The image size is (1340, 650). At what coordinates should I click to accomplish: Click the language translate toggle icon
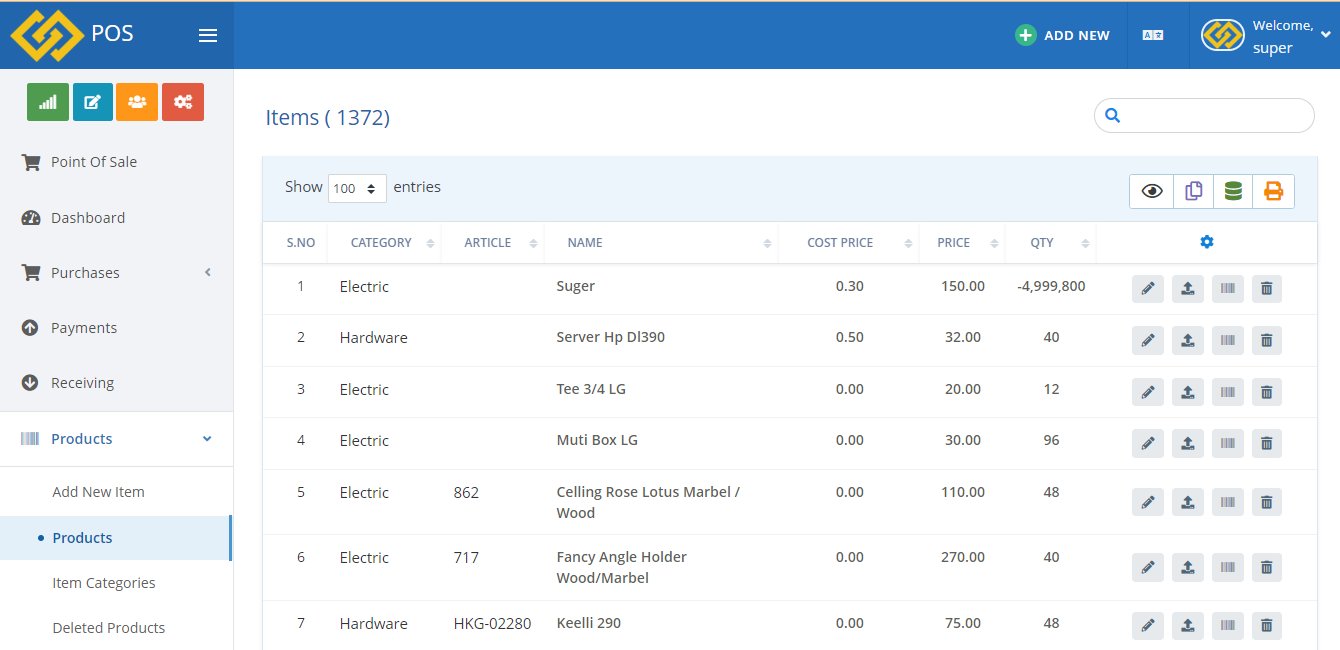1153,35
